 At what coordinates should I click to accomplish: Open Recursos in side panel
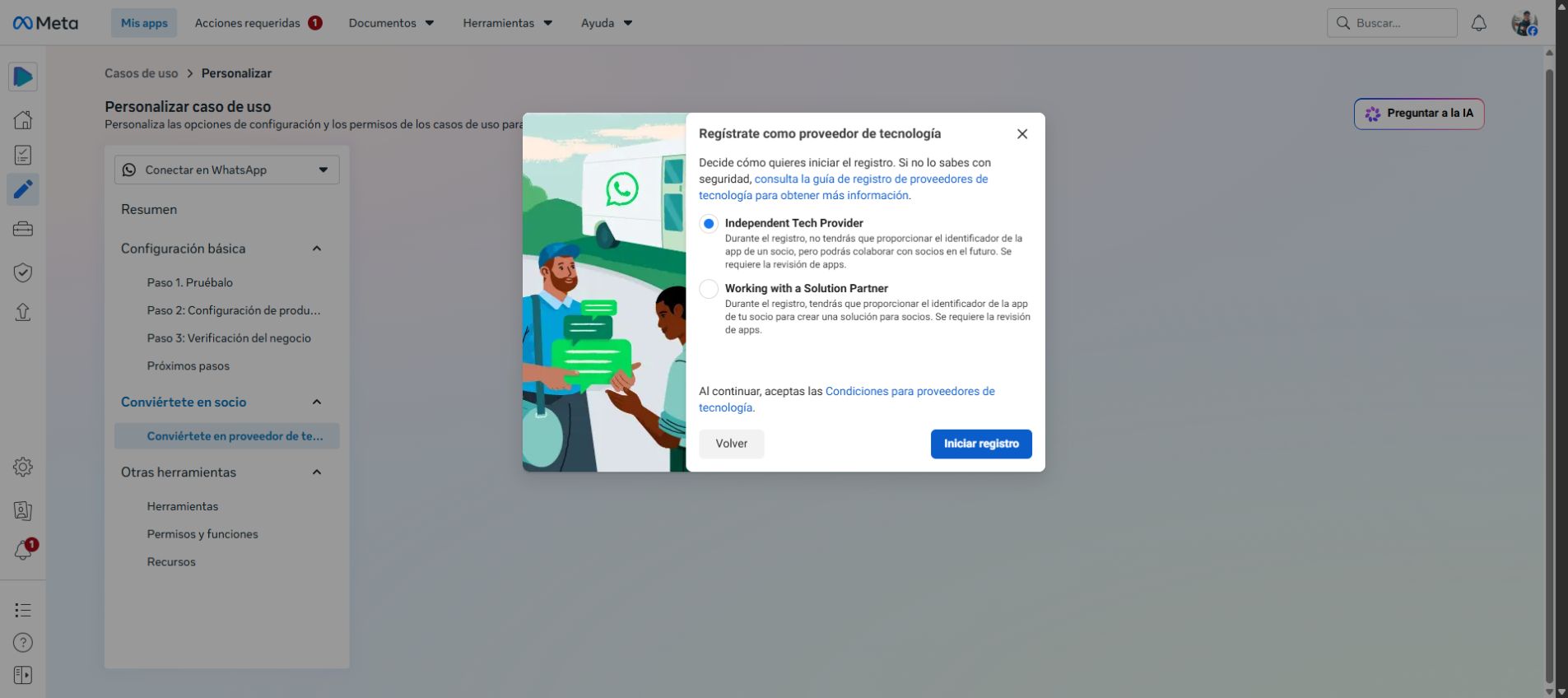point(171,562)
